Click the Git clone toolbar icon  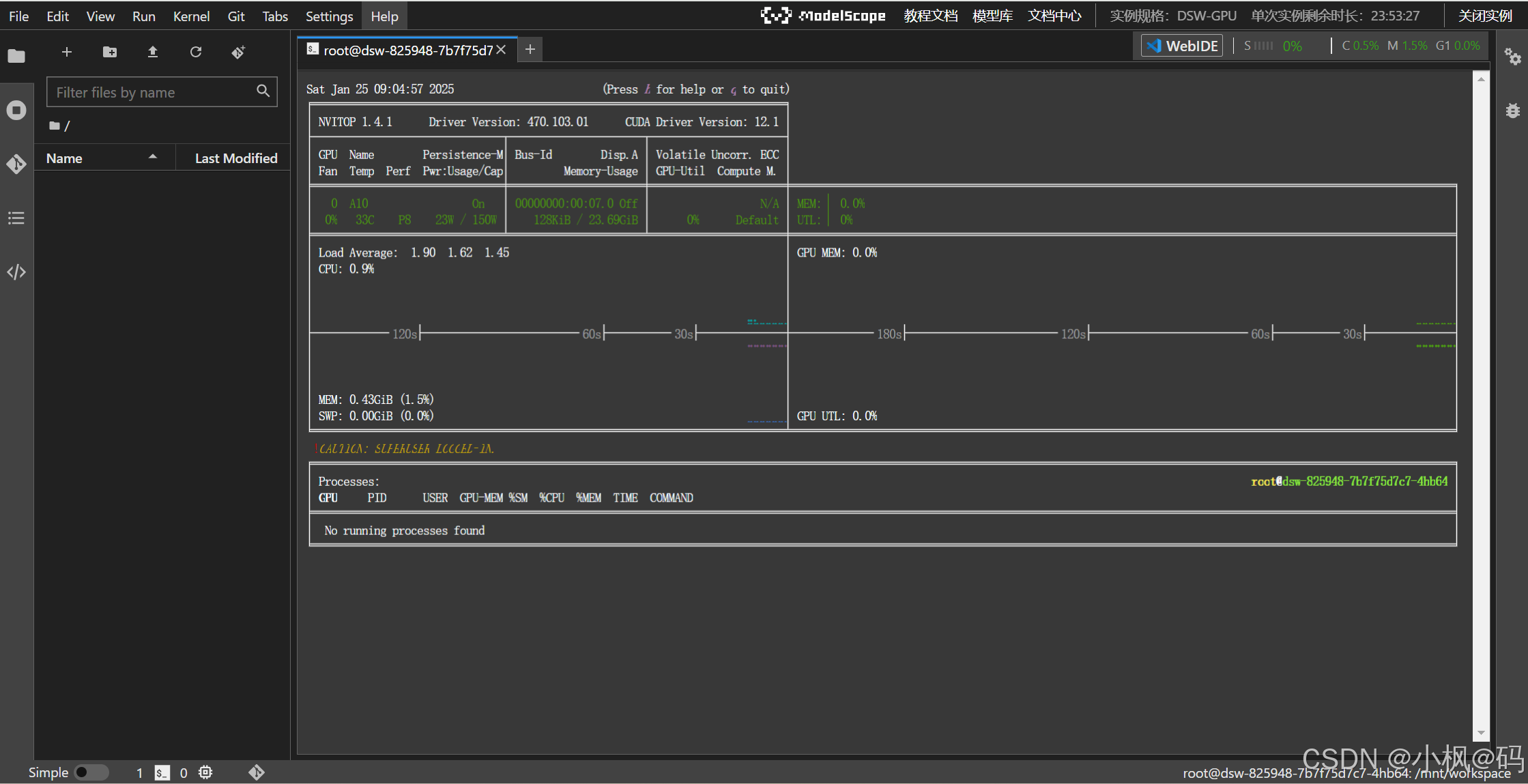(238, 52)
